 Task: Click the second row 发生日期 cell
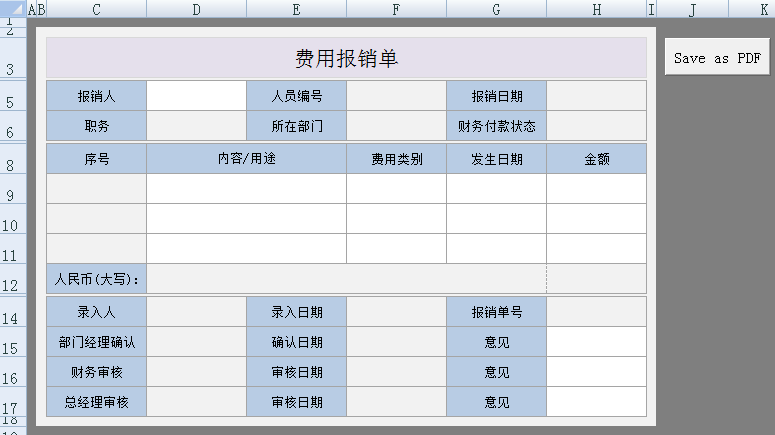[496, 218]
